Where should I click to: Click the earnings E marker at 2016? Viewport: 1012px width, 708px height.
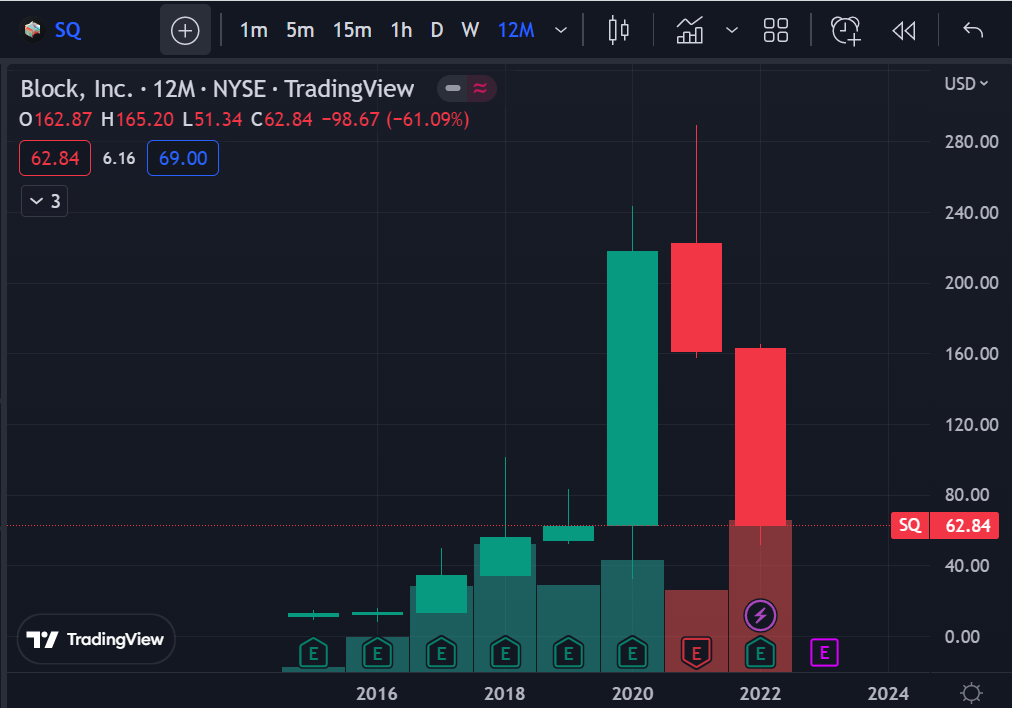pos(378,654)
